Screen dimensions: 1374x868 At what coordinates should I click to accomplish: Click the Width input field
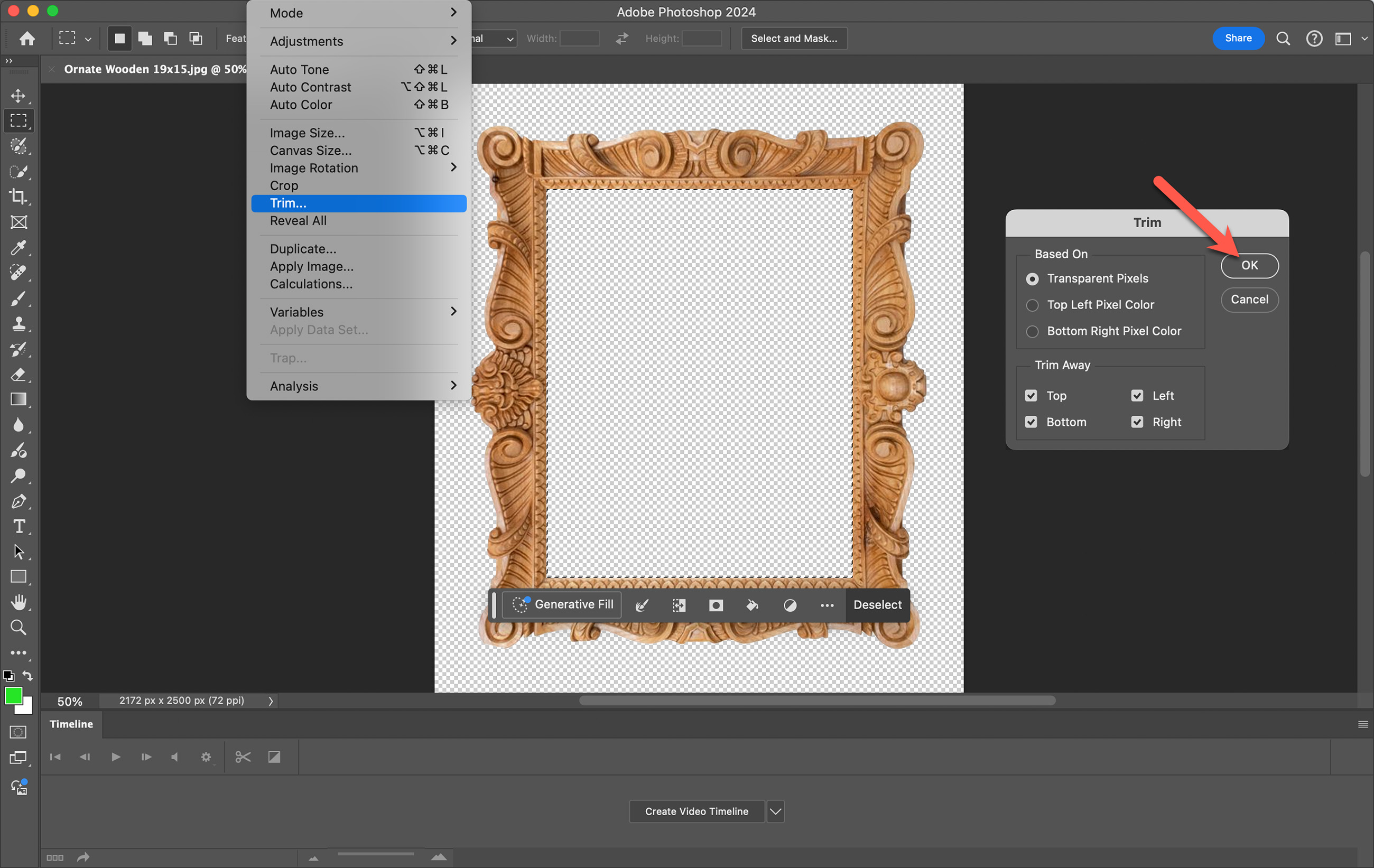click(579, 38)
